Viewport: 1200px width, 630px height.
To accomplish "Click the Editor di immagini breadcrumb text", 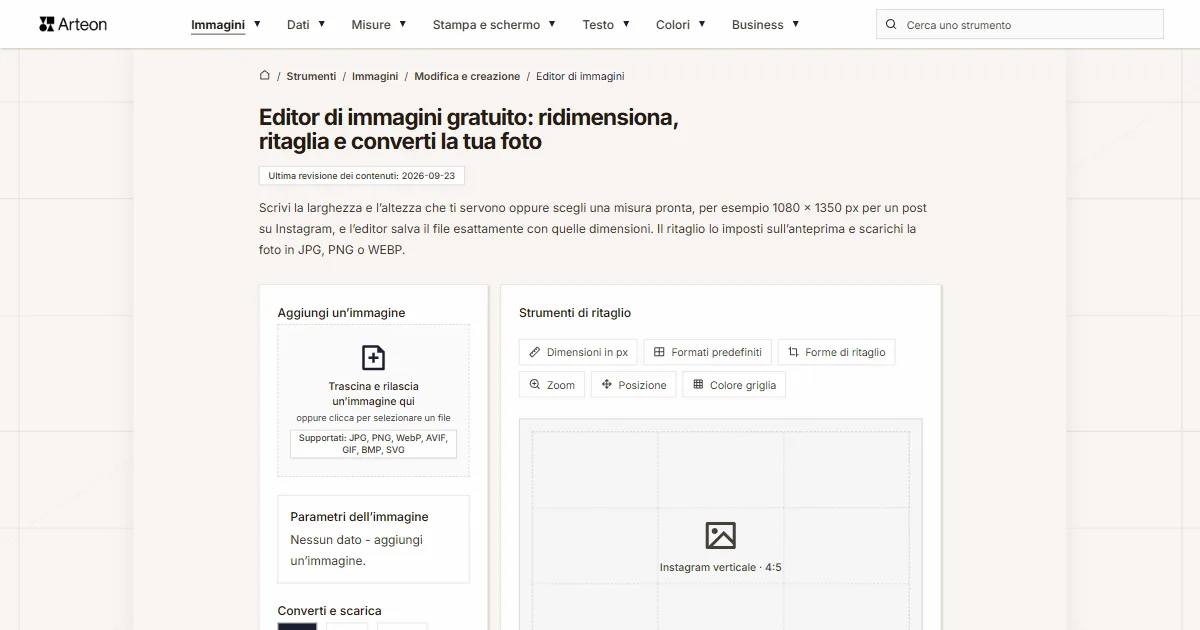I will 580,76.
